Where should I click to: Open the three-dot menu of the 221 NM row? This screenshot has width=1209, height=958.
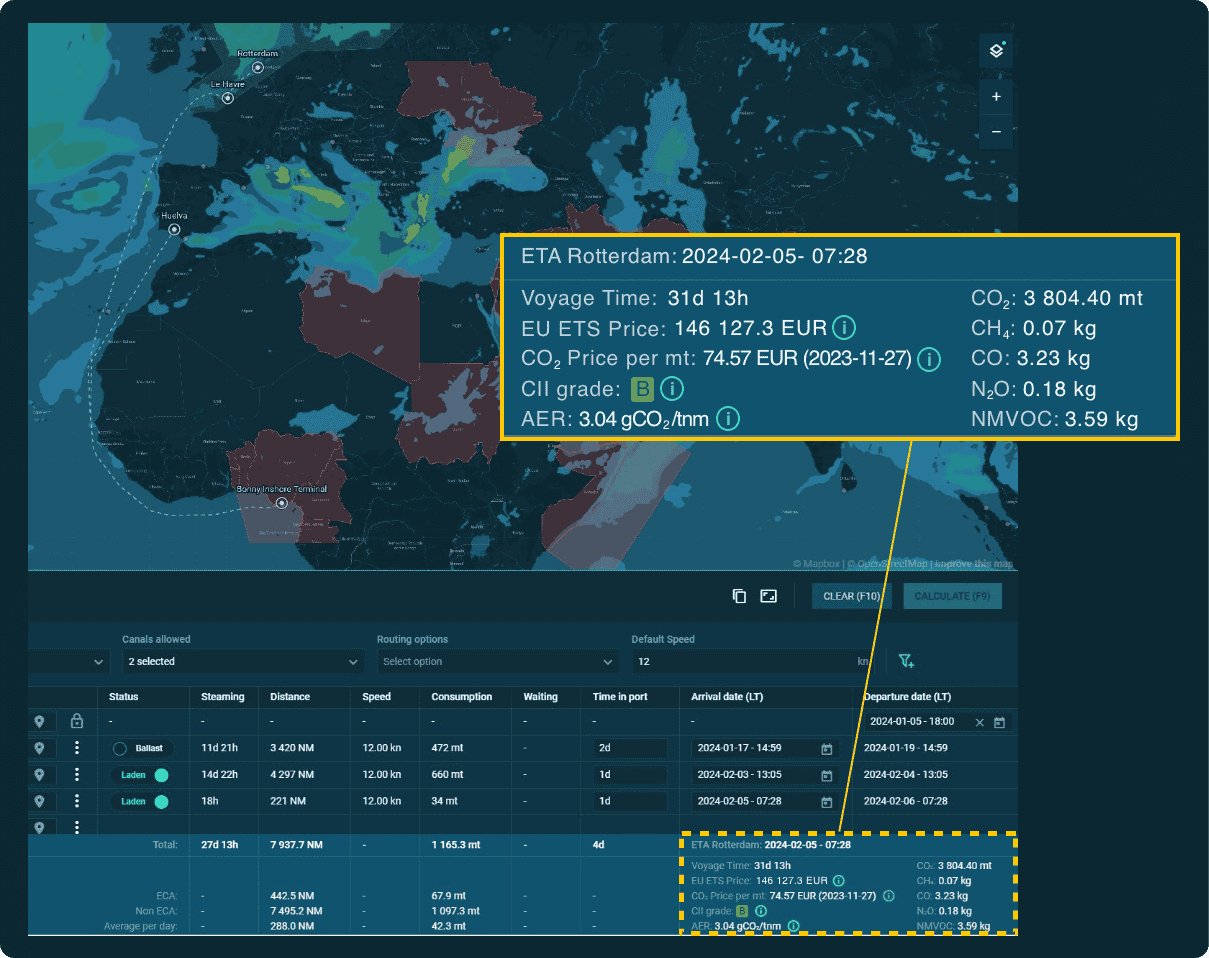point(77,801)
